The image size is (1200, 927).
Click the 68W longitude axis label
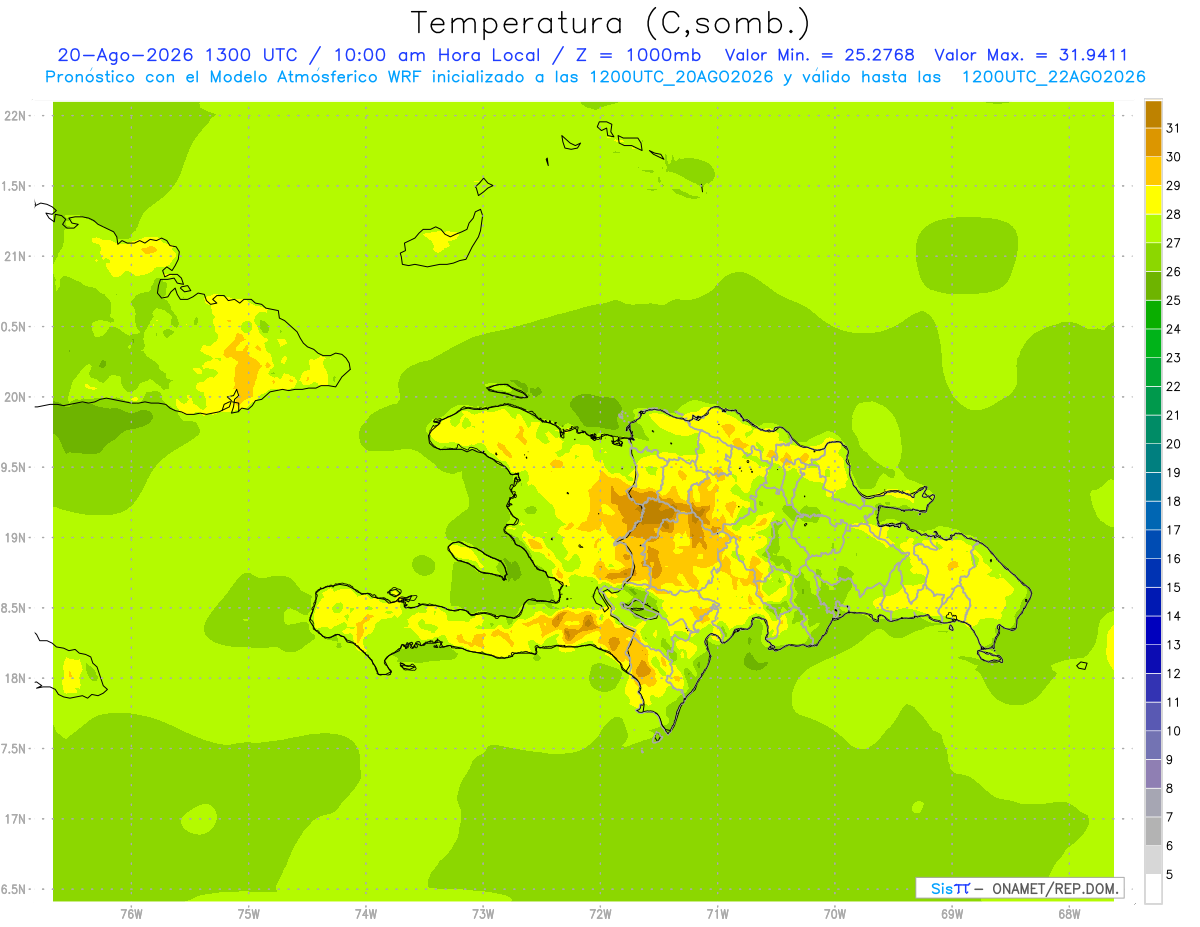1069,914
